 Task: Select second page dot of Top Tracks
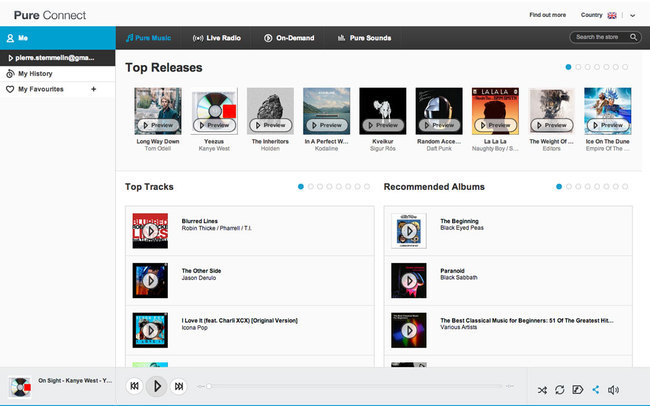(x=310, y=187)
